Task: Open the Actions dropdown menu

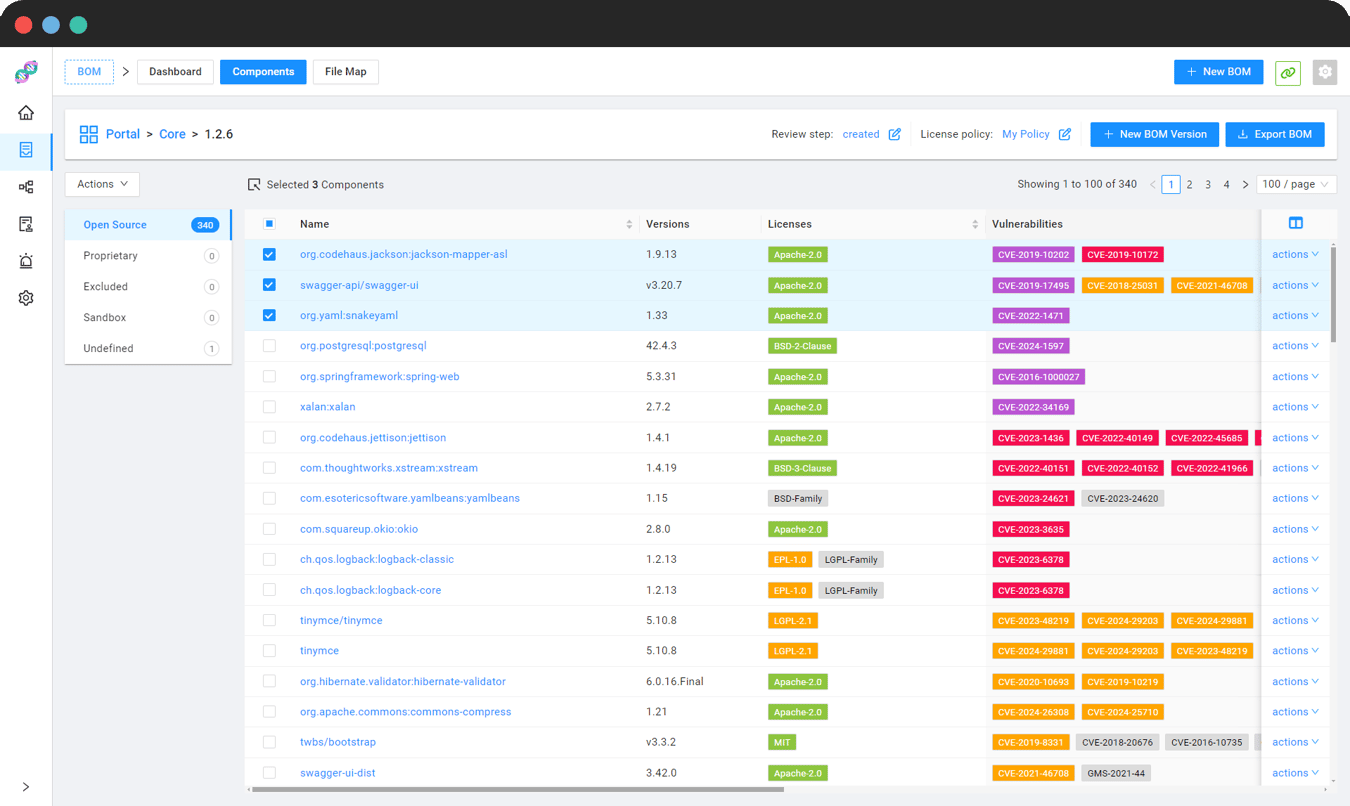Action: tap(101, 184)
